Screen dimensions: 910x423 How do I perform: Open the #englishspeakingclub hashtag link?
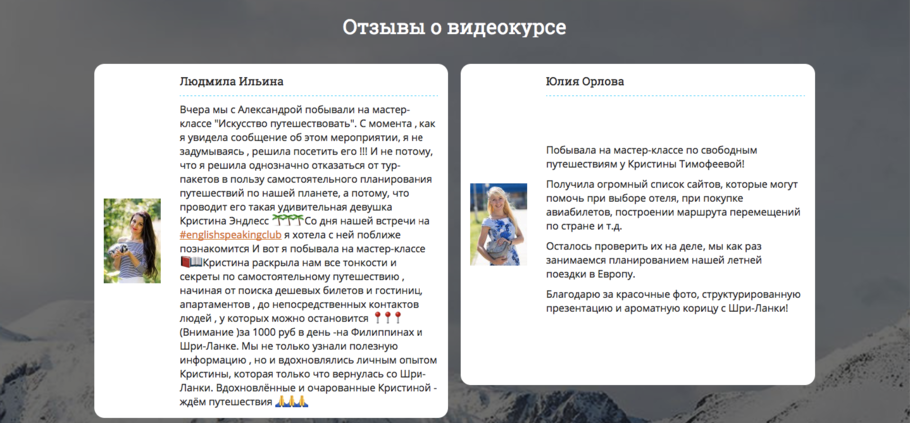[231, 235]
